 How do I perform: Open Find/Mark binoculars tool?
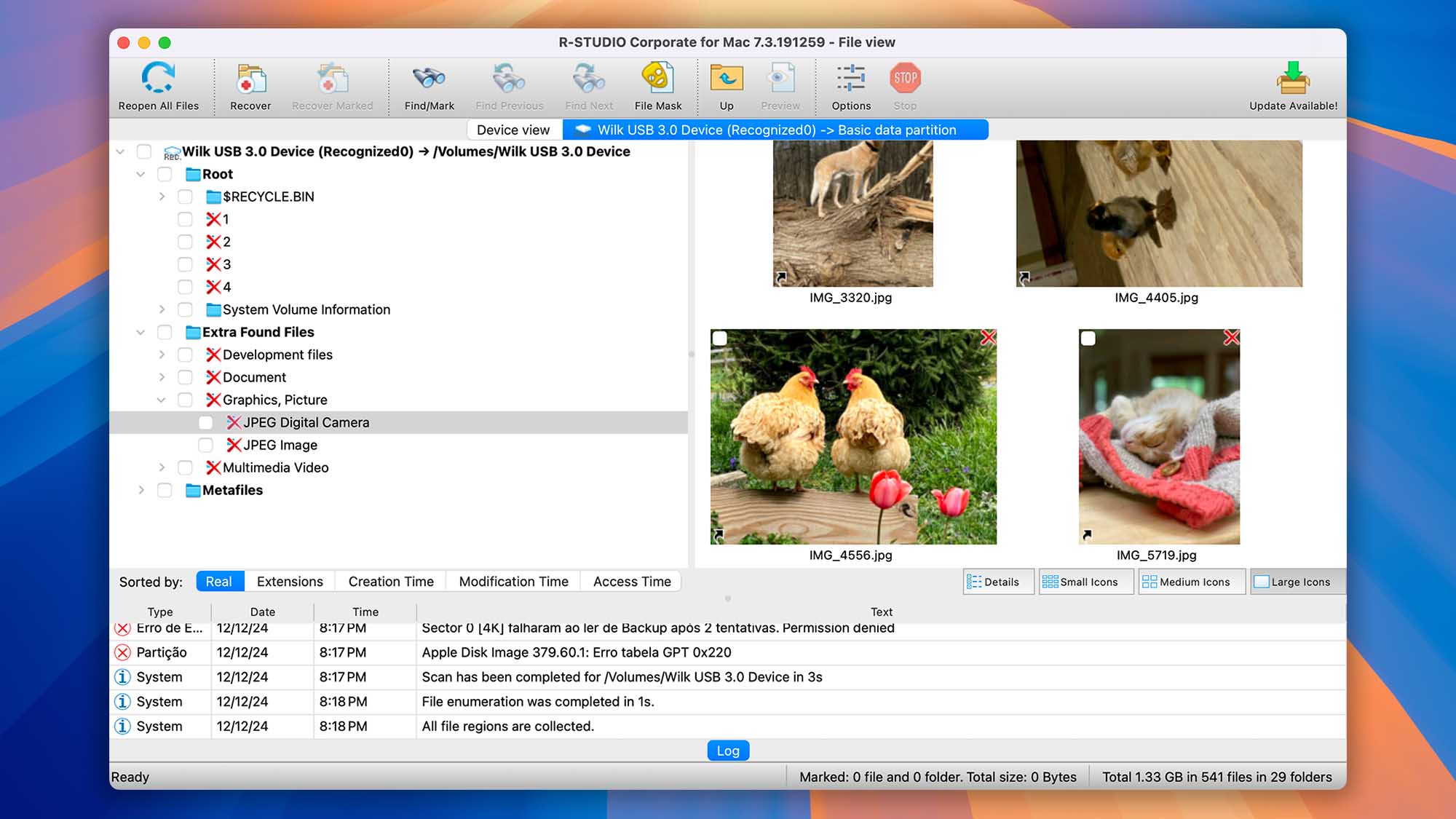[429, 78]
